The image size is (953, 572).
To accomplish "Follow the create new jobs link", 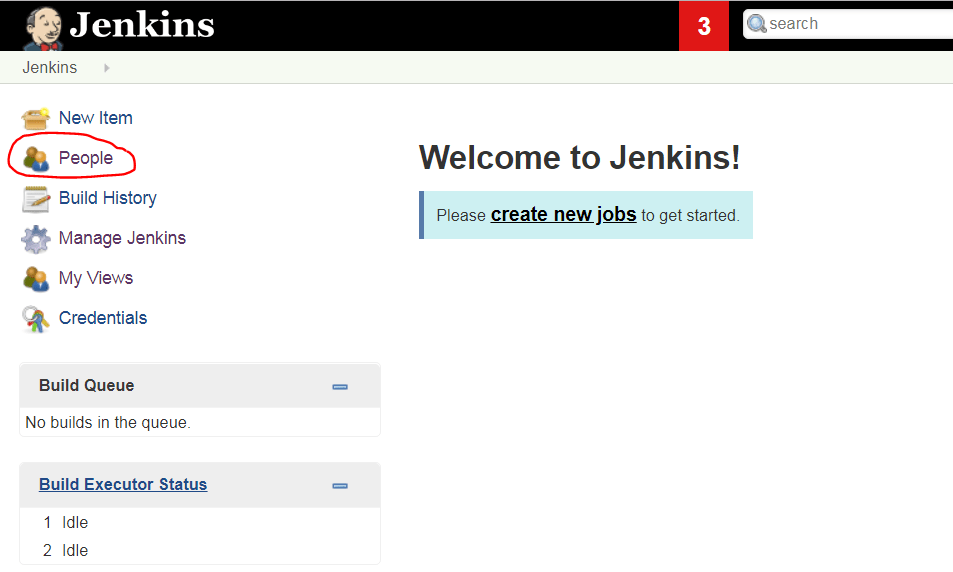I will coord(563,215).
